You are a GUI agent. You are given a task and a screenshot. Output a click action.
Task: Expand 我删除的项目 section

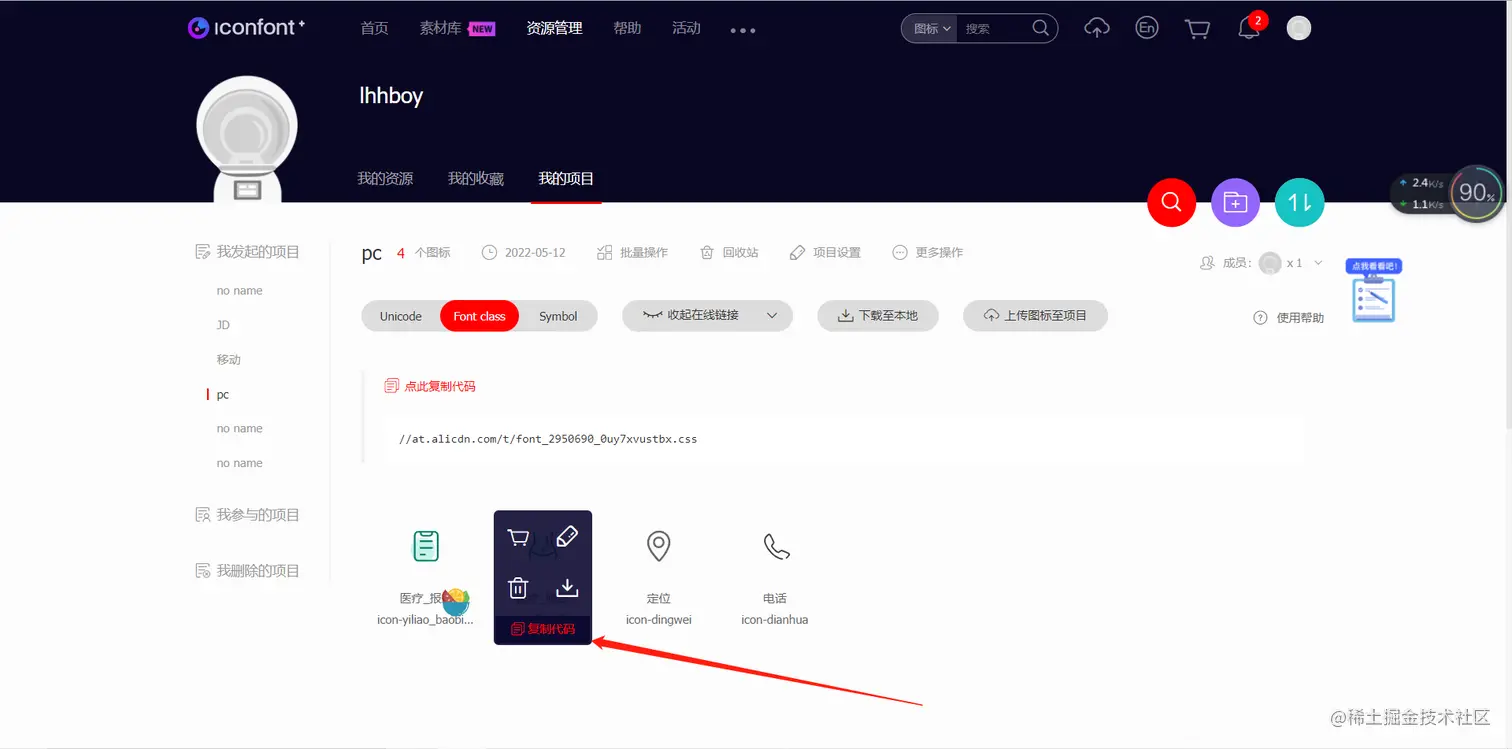click(x=247, y=571)
